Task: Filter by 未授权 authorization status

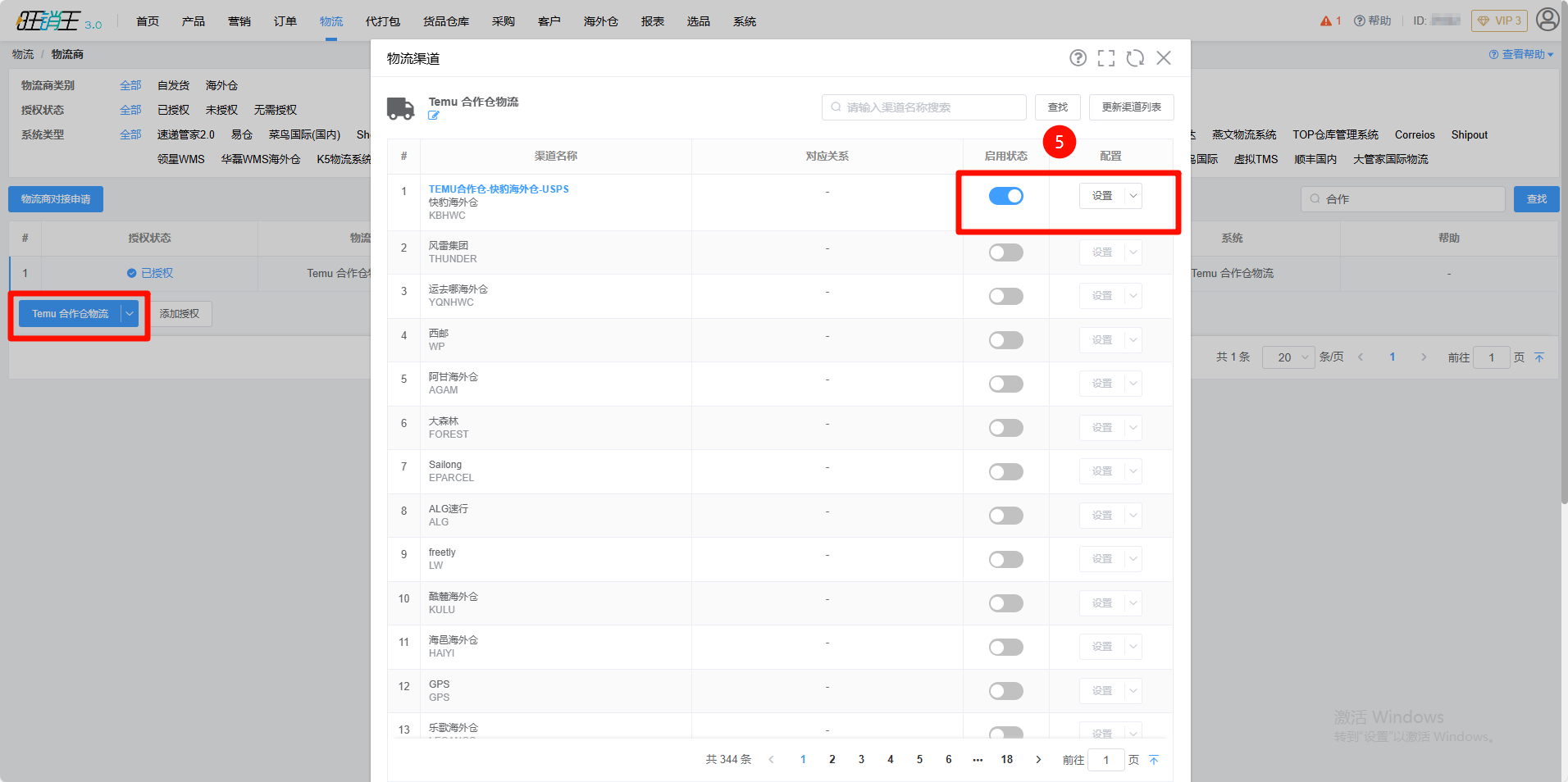Action: click(221, 110)
